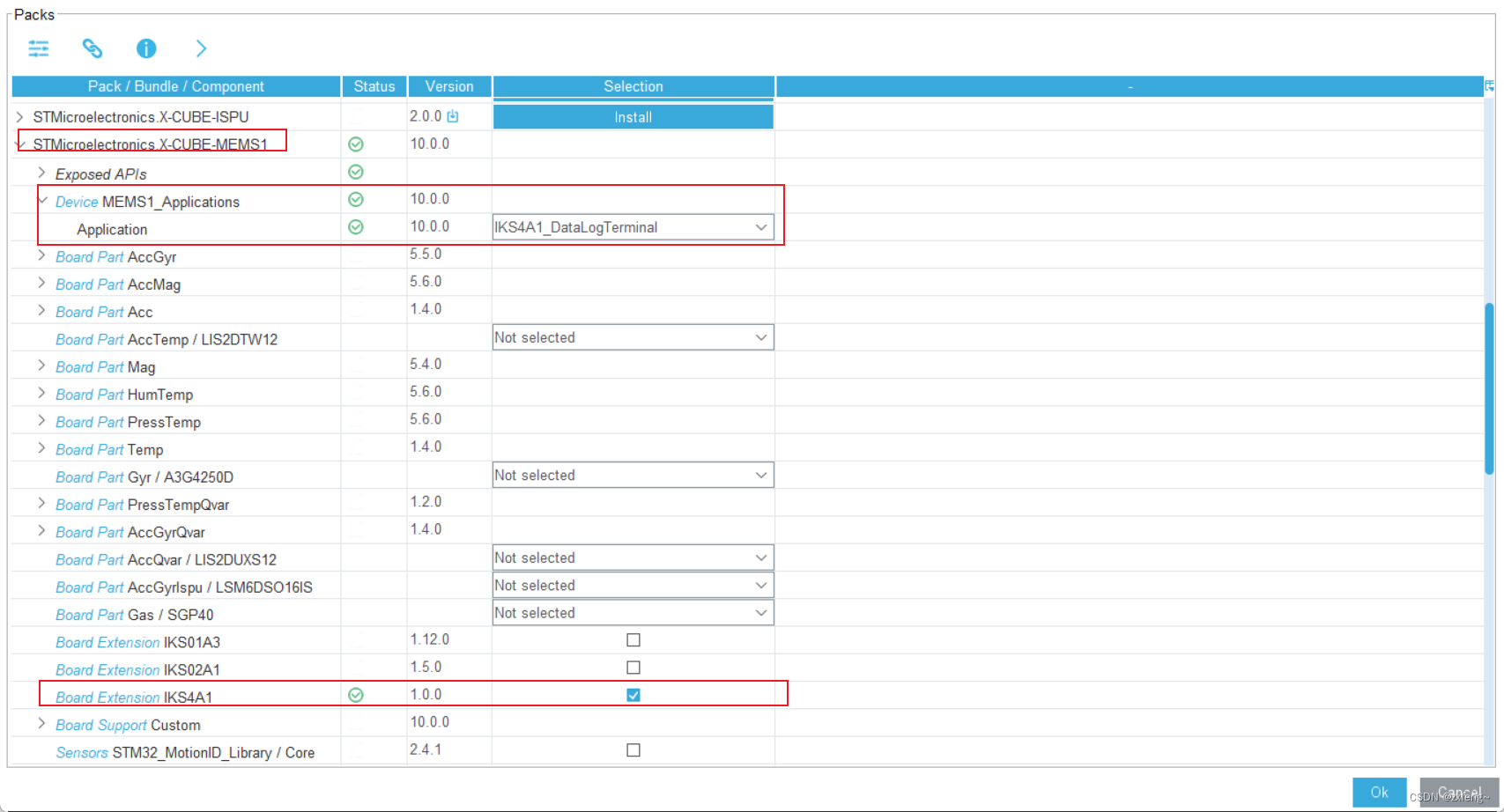Image resolution: width=1504 pixels, height=812 pixels.
Task: Click the Selection column header
Action: coord(633,86)
